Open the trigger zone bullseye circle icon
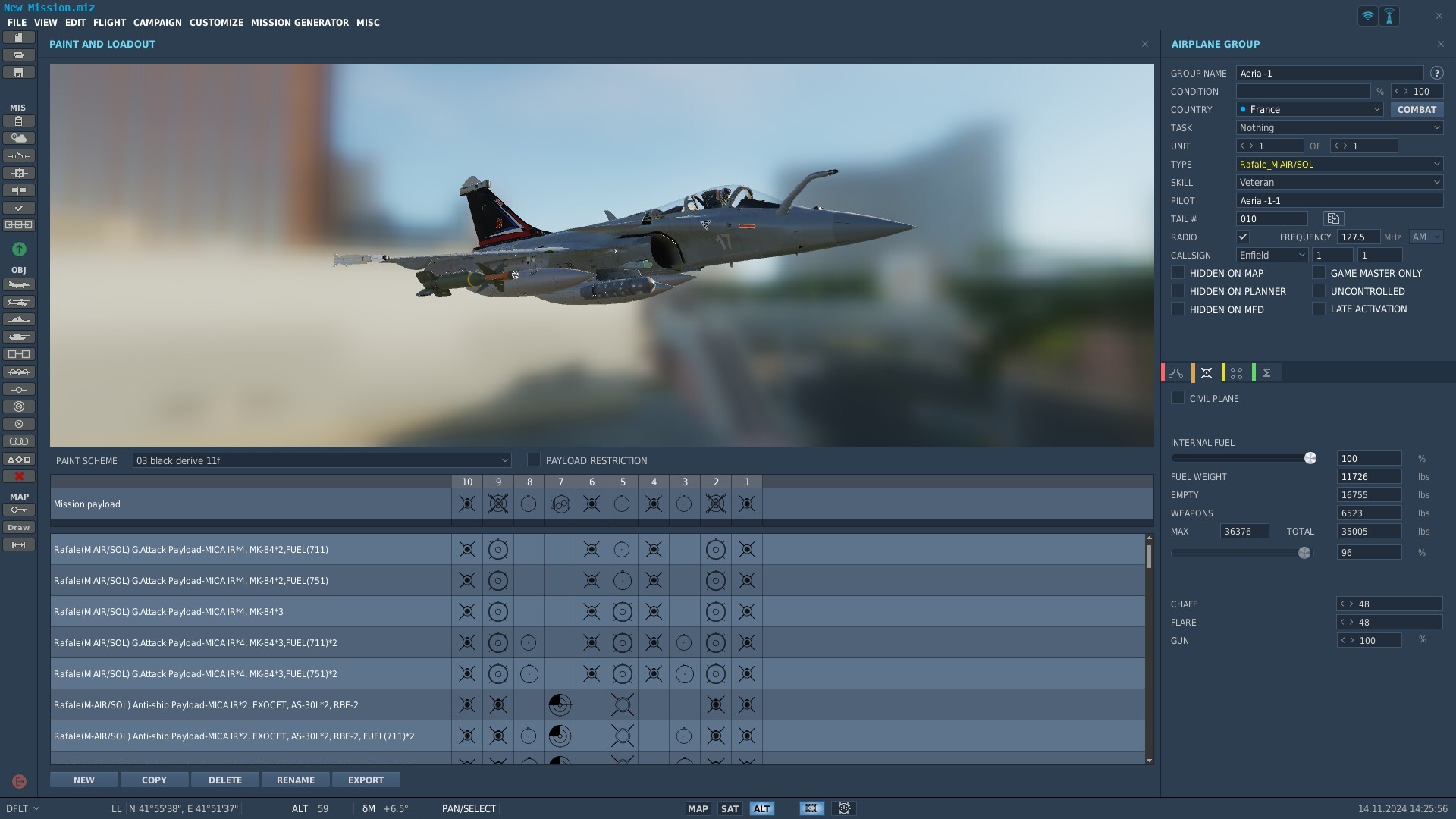Screen dimensions: 1456x819 point(19,406)
